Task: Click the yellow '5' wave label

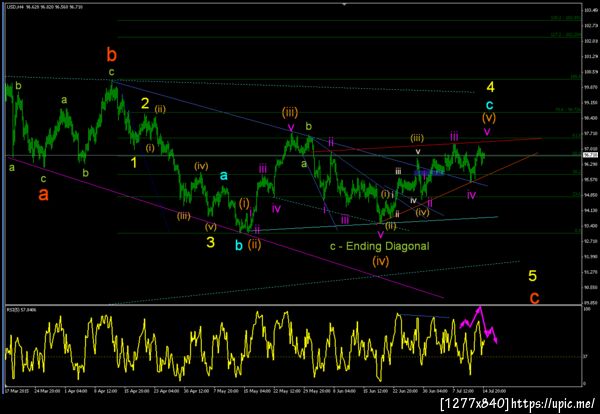Action: coord(532,275)
